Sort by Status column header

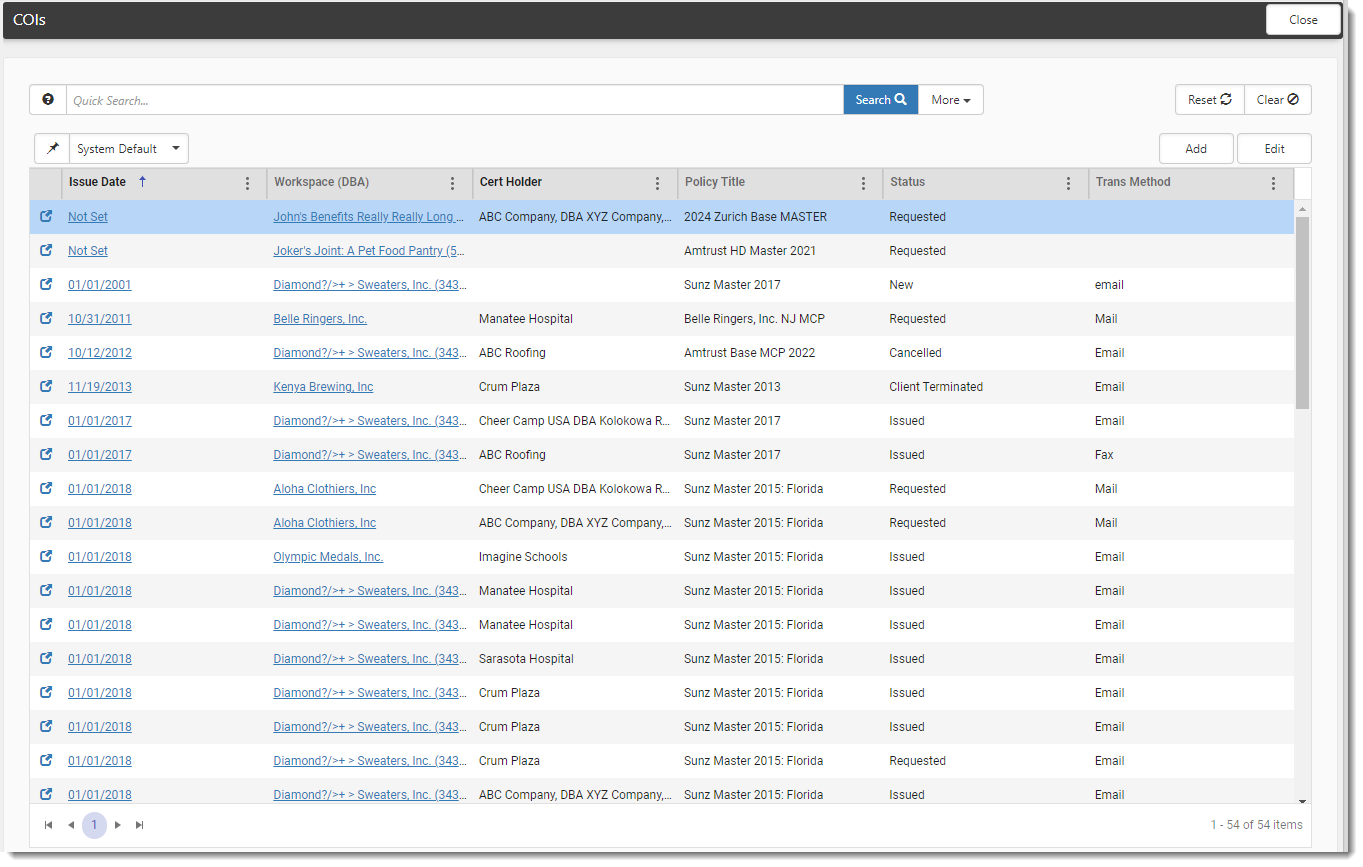tap(908, 182)
